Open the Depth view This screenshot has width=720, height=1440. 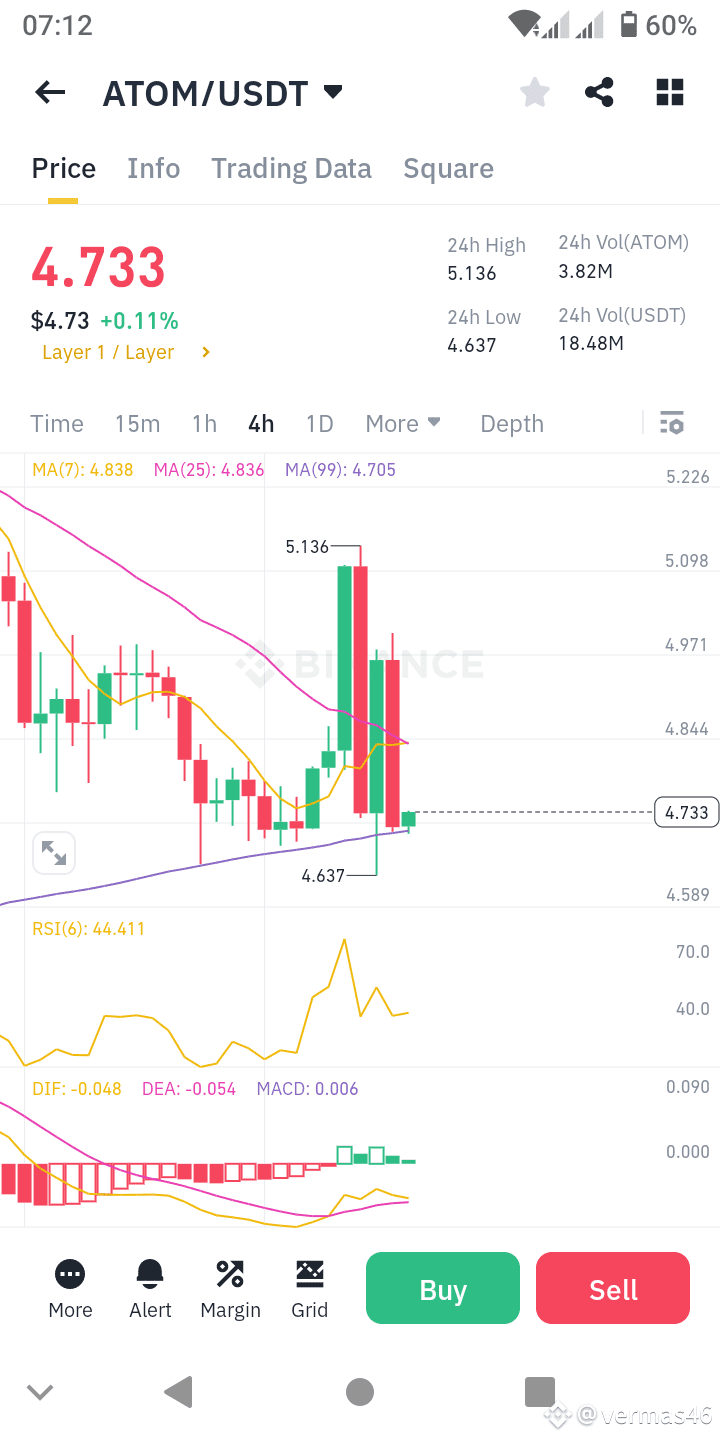pyautogui.click(x=511, y=423)
